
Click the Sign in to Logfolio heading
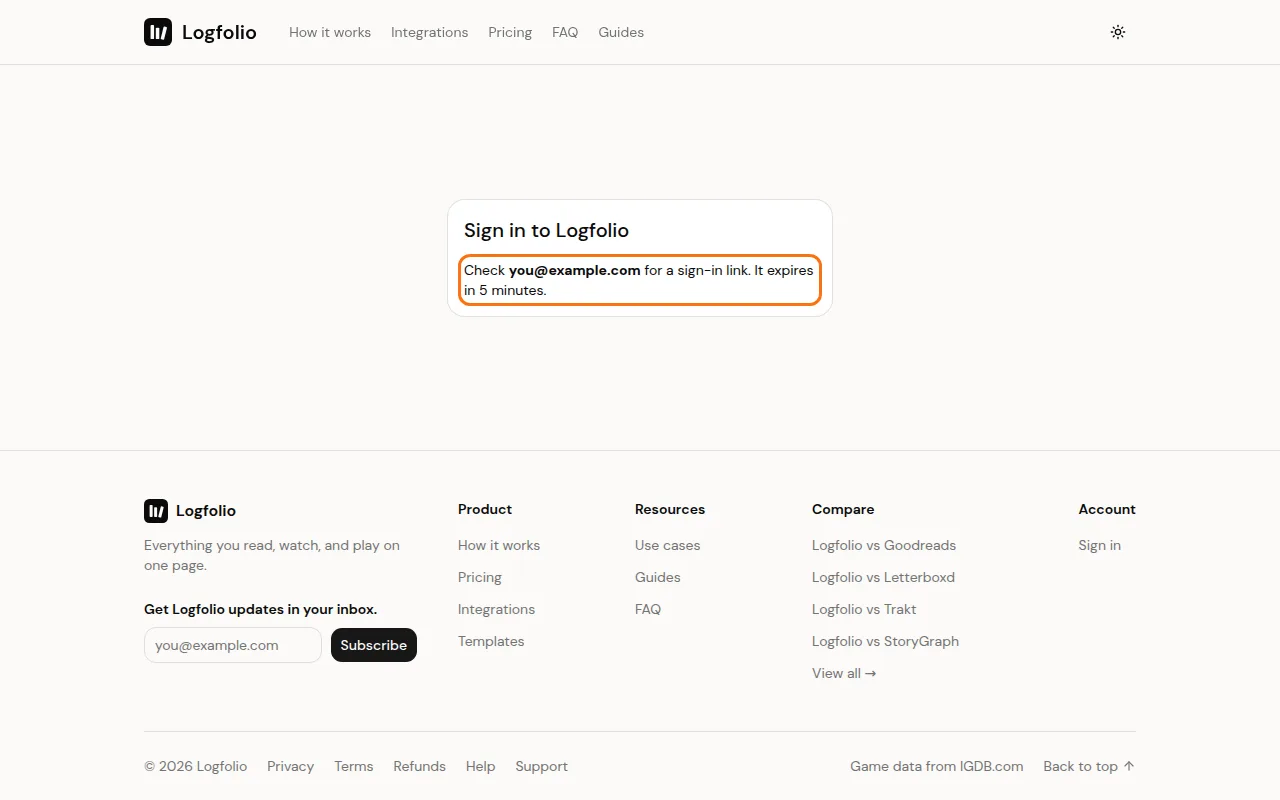546,230
